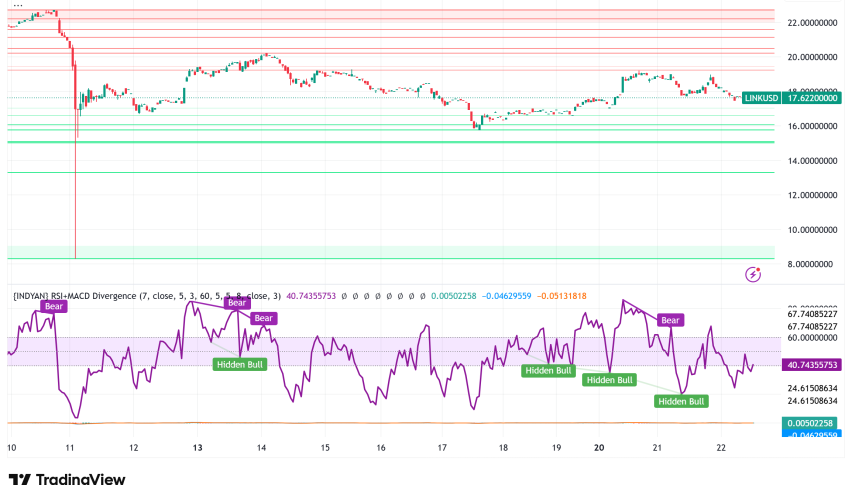Click date 20 on the time axis

(x=599, y=449)
